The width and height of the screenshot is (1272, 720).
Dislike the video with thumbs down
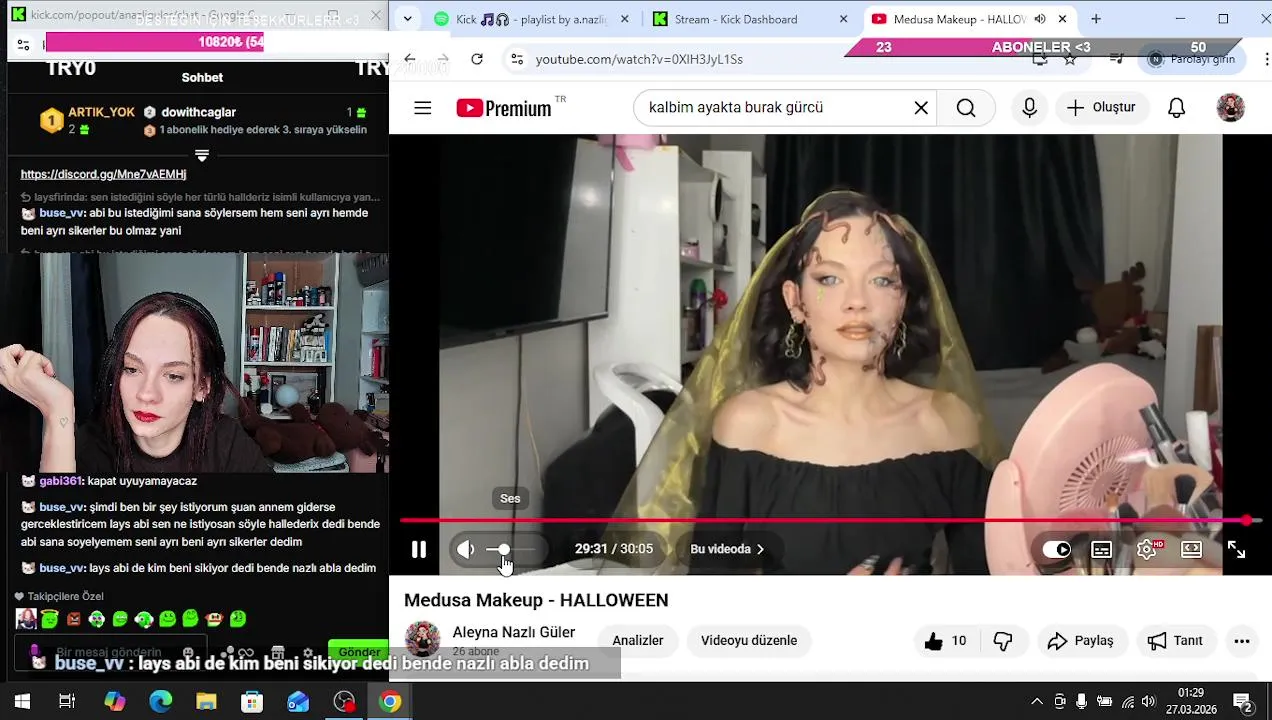(x=1003, y=641)
